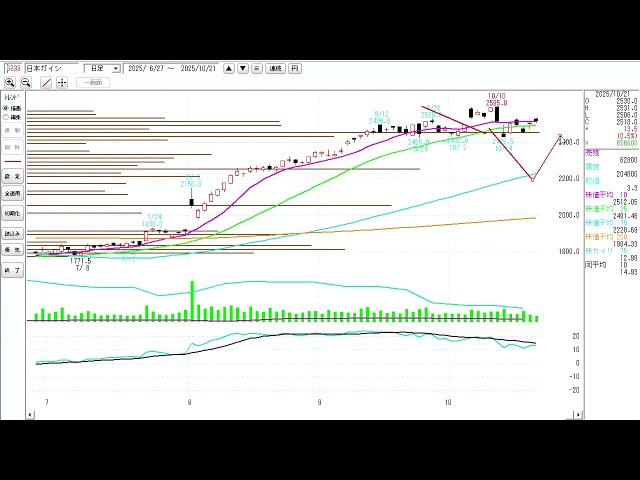
Task: Click the 円 yen display button
Action: tap(294, 68)
